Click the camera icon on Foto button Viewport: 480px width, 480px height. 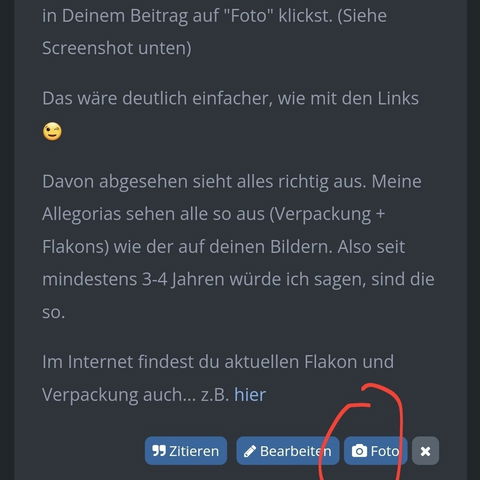[x=359, y=451]
